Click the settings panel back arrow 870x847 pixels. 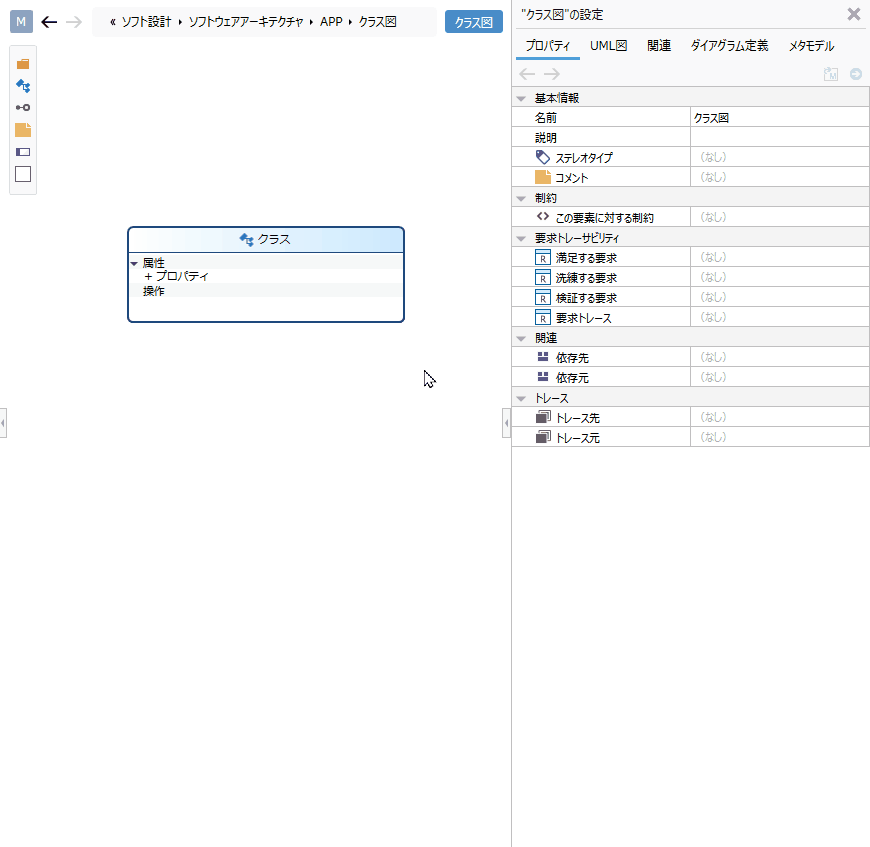[x=527, y=74]
